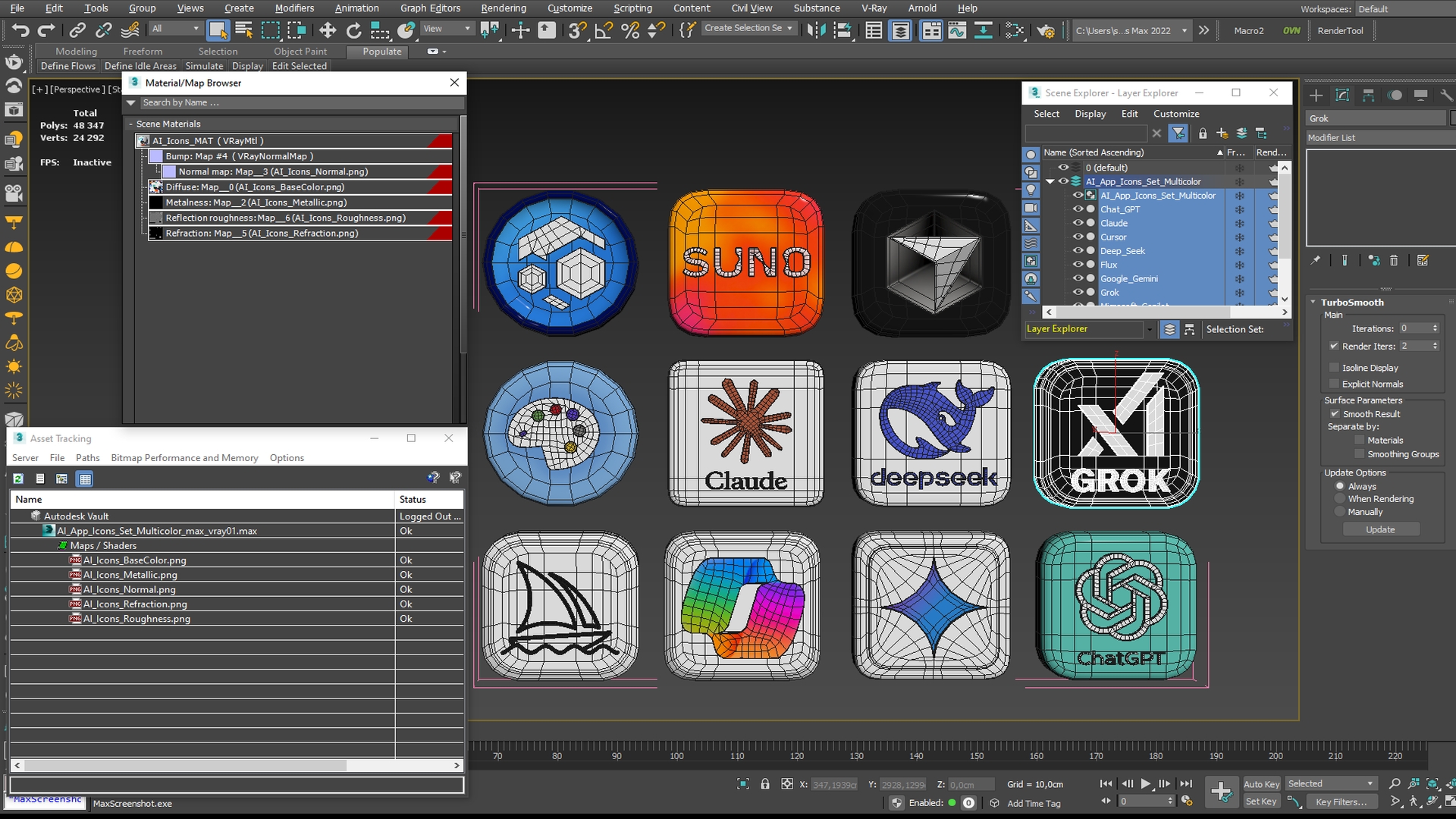Open Render Setup teapot icon

(x=1046, y=30)
